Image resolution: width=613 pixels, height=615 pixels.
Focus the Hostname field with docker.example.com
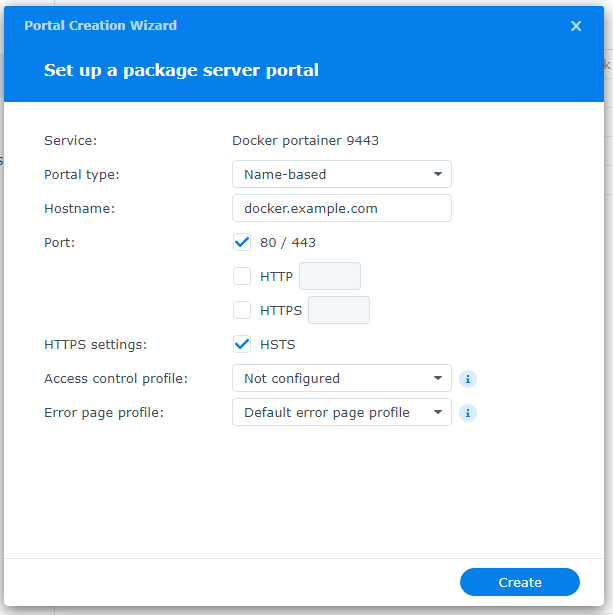click(342, 208)
